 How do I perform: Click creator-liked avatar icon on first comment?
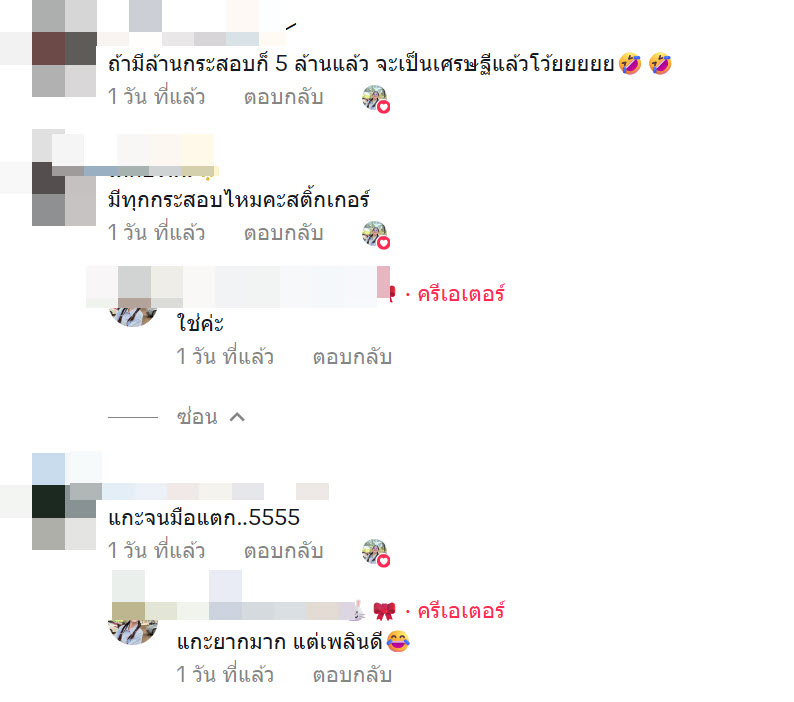375,98
